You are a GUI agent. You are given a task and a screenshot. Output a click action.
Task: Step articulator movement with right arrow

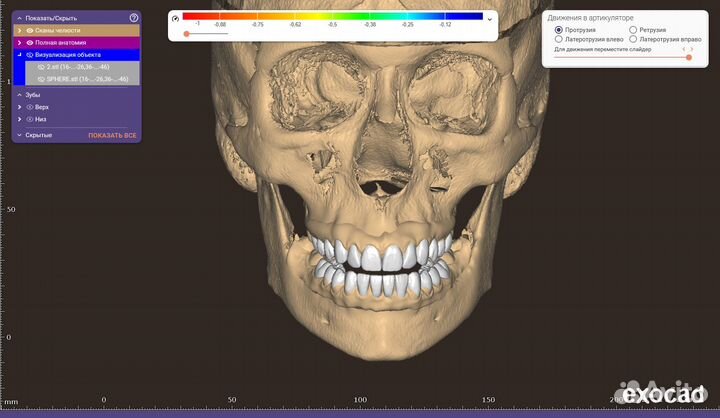click(691, 48)
